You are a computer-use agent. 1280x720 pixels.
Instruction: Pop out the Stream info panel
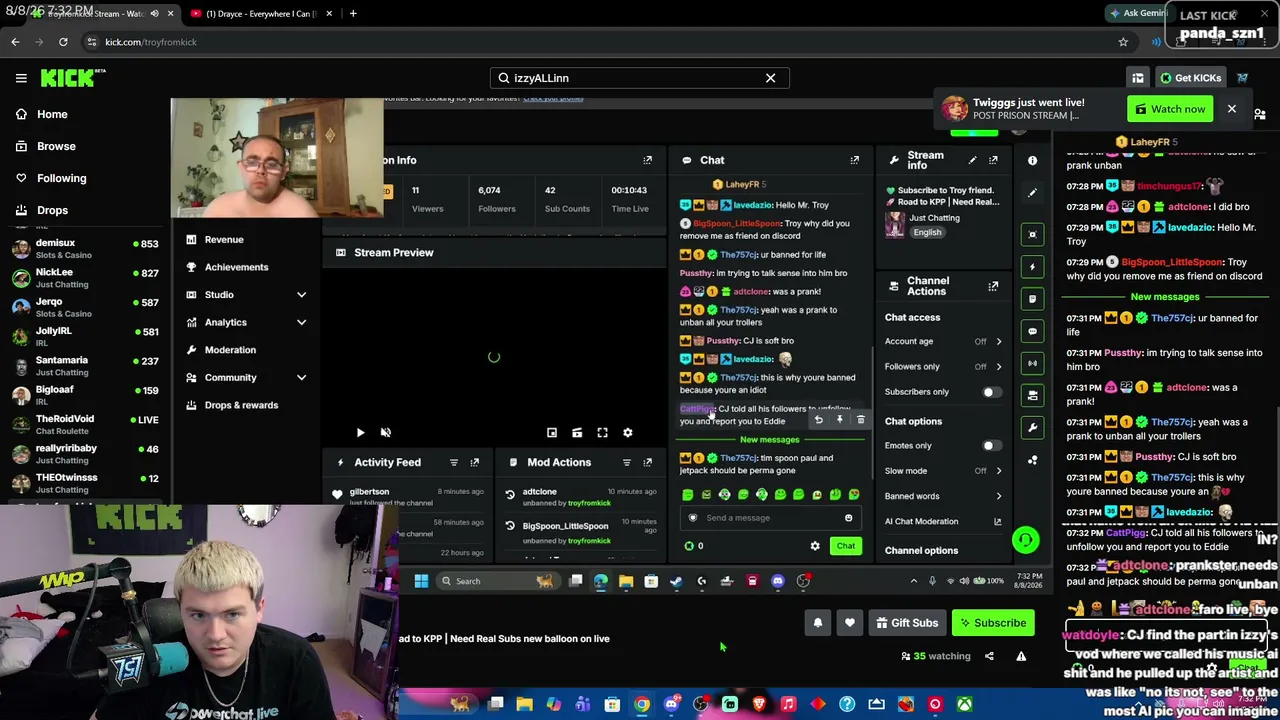(x=993, y=160)
